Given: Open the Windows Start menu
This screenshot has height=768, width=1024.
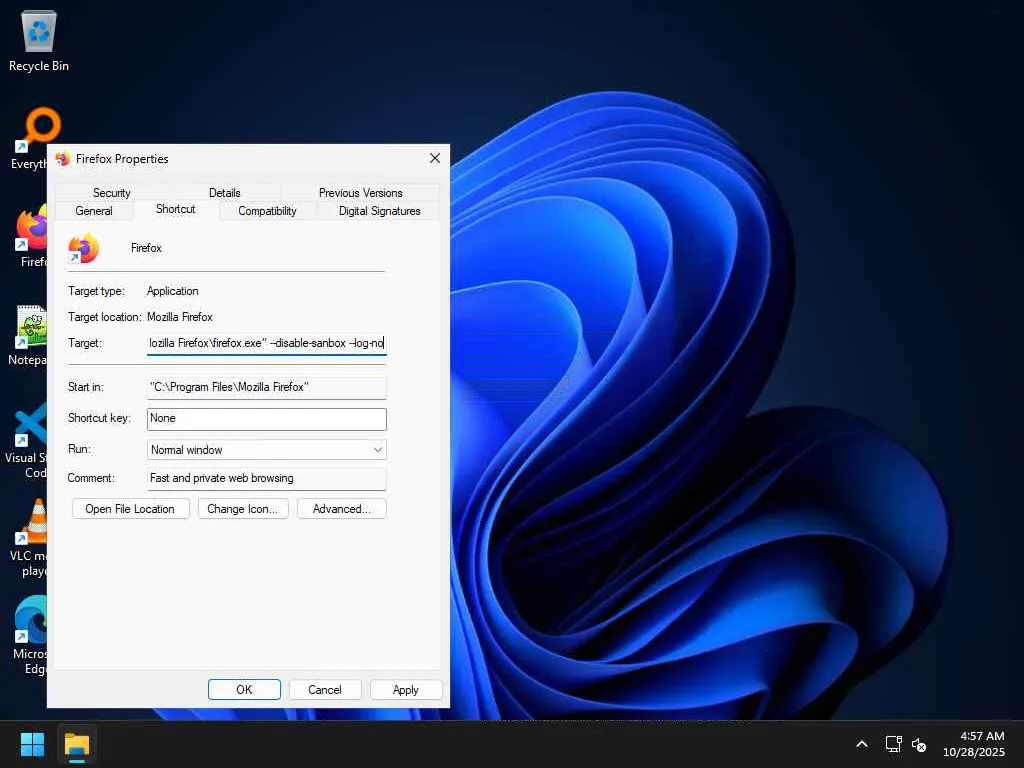Looking at the screenshot, I should [32, 744].
